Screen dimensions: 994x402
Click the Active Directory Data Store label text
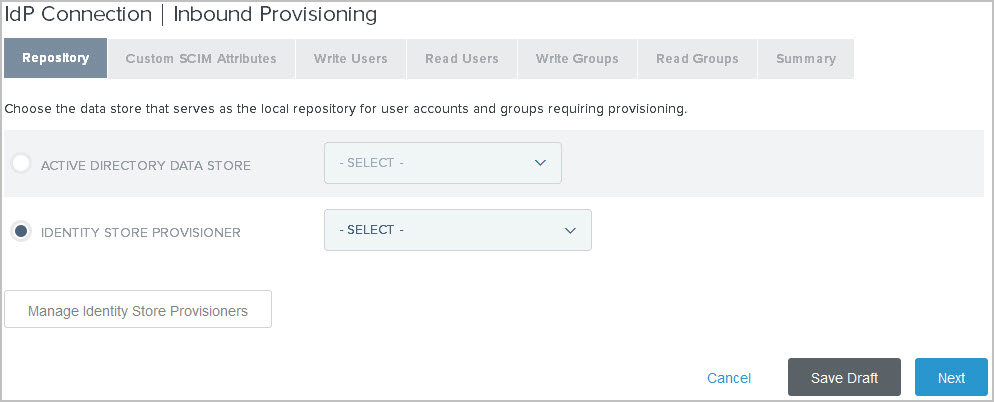pos(146,165)
